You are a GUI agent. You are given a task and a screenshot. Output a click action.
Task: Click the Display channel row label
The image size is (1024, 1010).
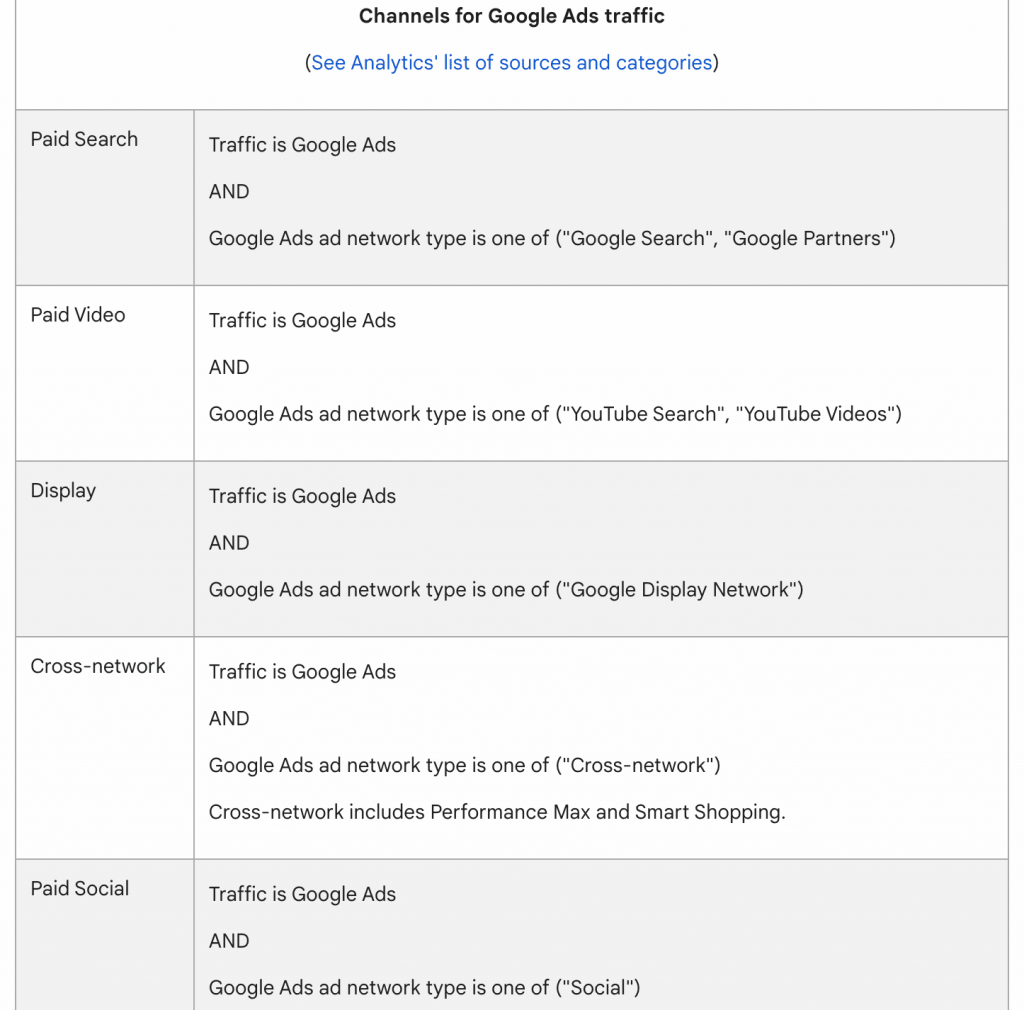tap(63, 491)
